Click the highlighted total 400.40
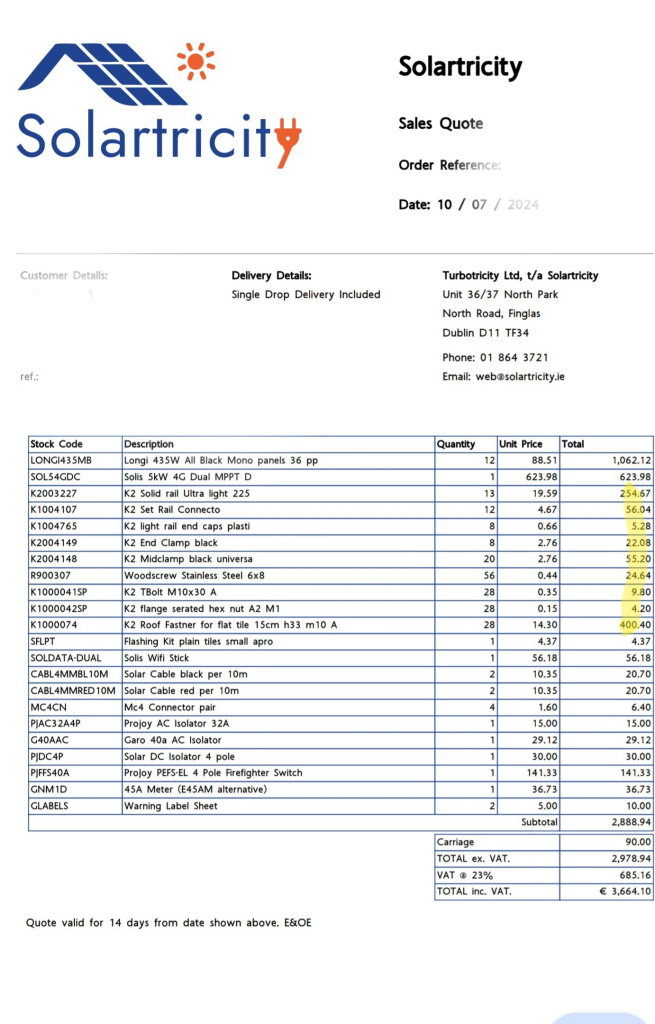This screenshot has width=655, height=1024. point(635,625)
